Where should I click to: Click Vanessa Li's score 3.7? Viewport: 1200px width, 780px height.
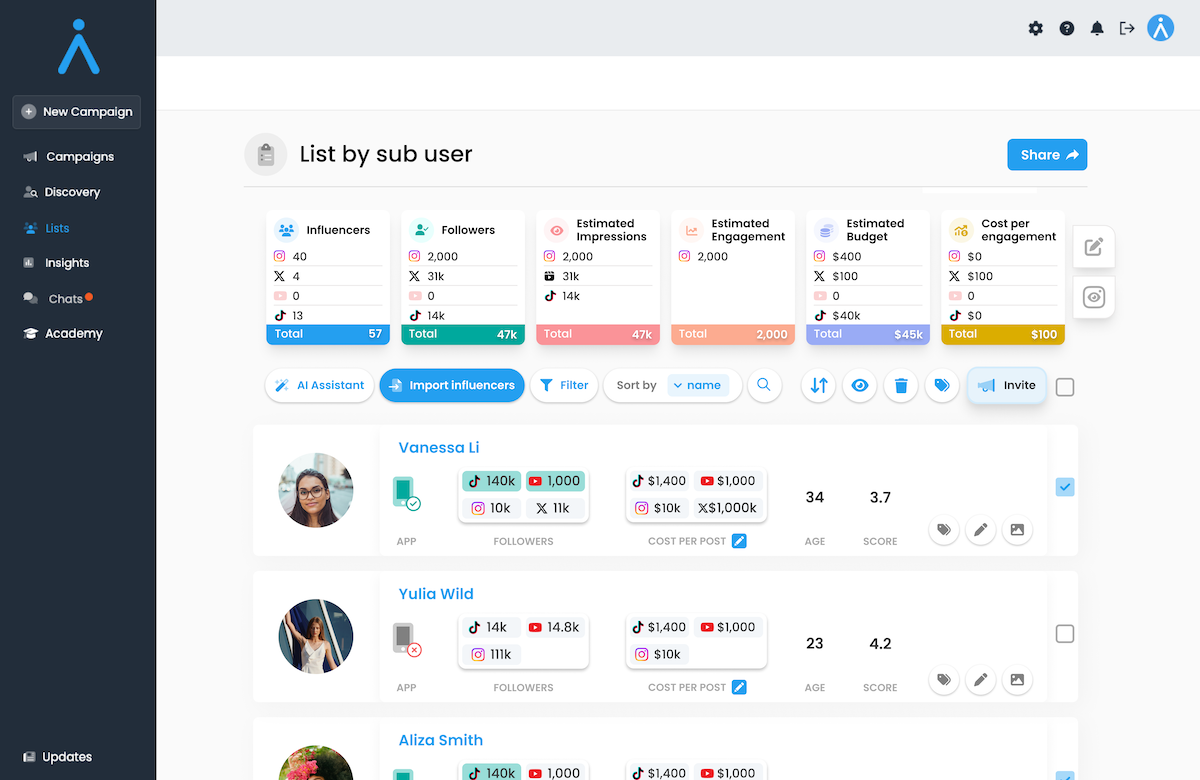pos(880,497)
